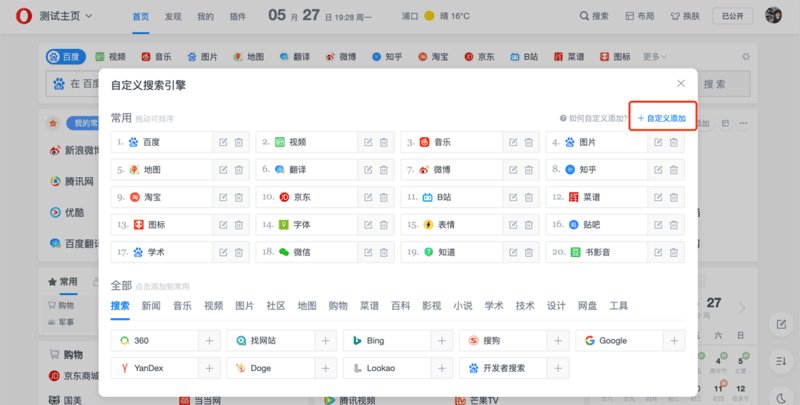The width and height of the screenshot is (800, 405).
Task: Delete the 百度 search engine entry
Action: [x=239, y=142]
